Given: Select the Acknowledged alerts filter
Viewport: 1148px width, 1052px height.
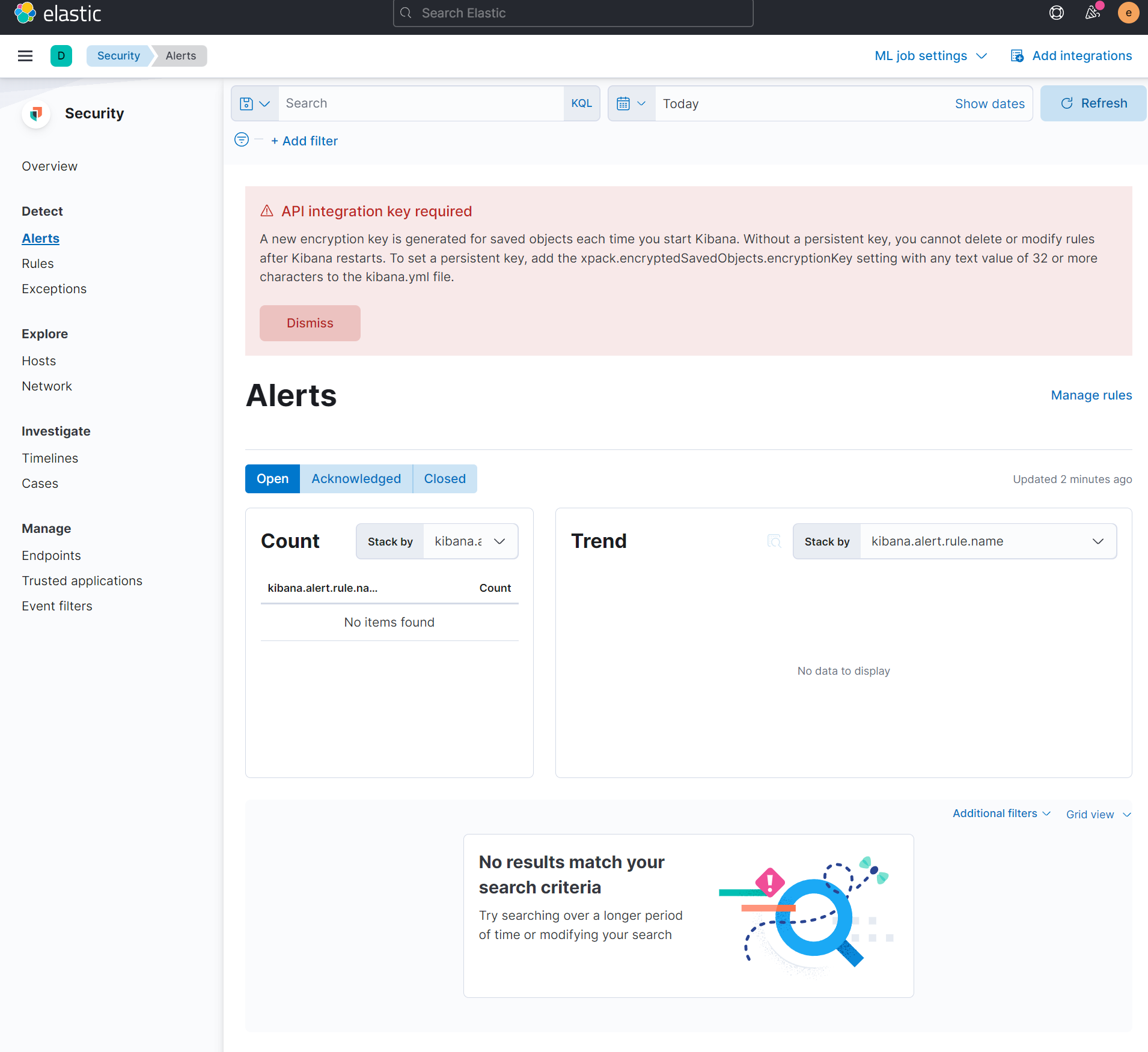Looking at the screenshot, I should click(356, 478).
